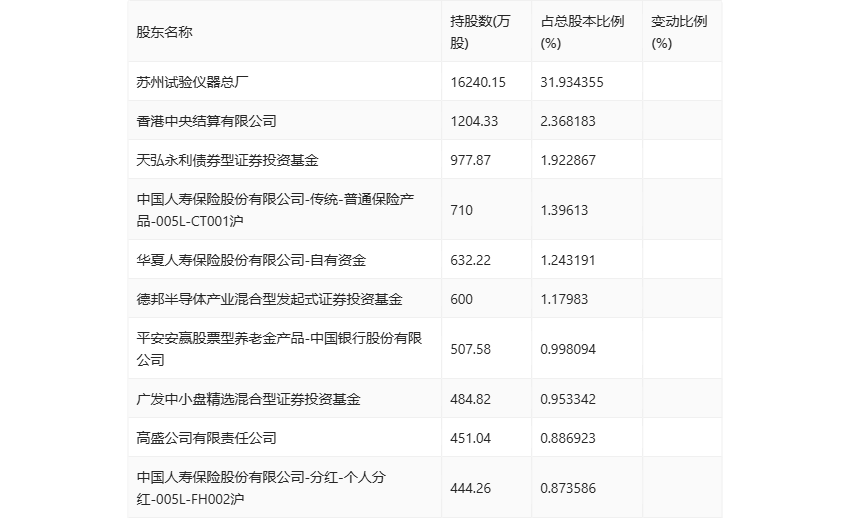
Task: Select 德邦半导体产业混合型发起式证券投资基金
Action: tap(269, 299)
